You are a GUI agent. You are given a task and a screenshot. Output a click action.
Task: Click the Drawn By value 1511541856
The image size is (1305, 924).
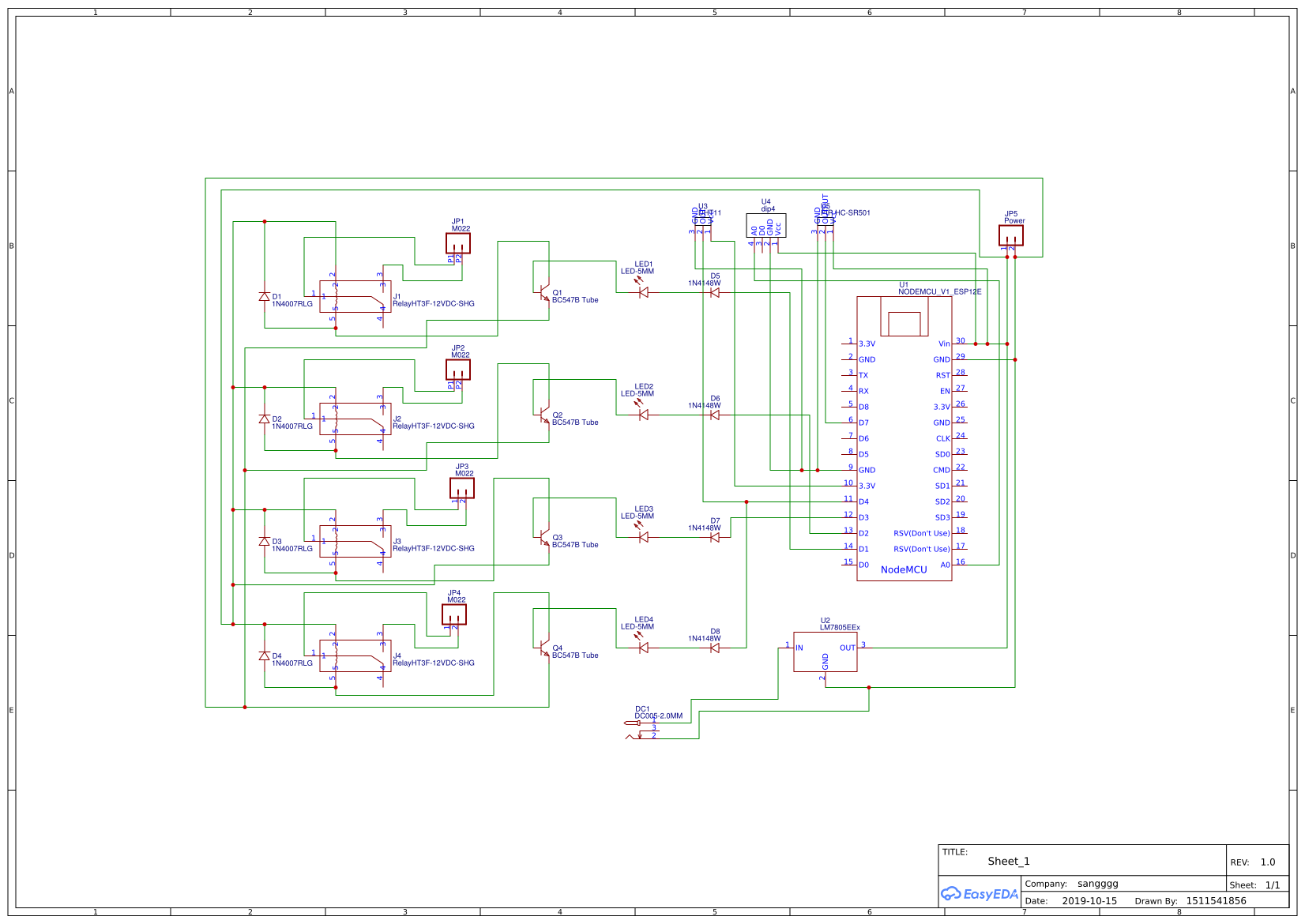pos(1216,901)
